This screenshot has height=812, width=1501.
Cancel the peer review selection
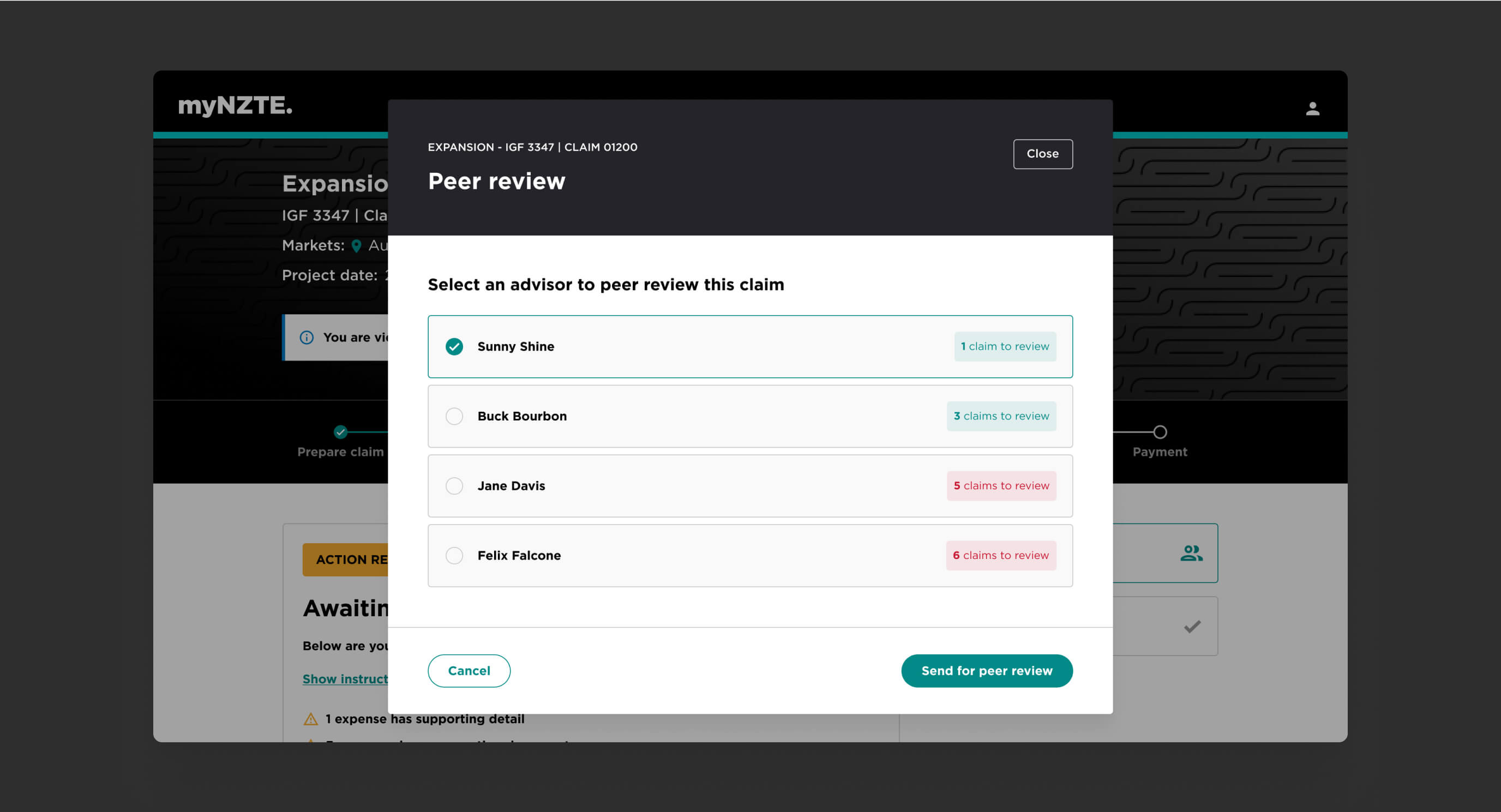(x=469, y=670)
